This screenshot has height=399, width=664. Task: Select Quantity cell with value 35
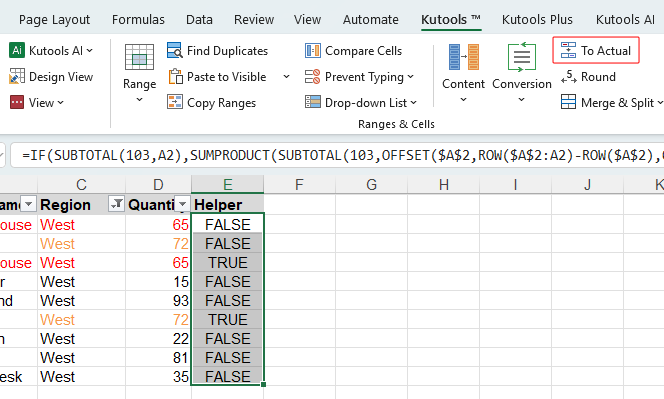coord(158,377)
